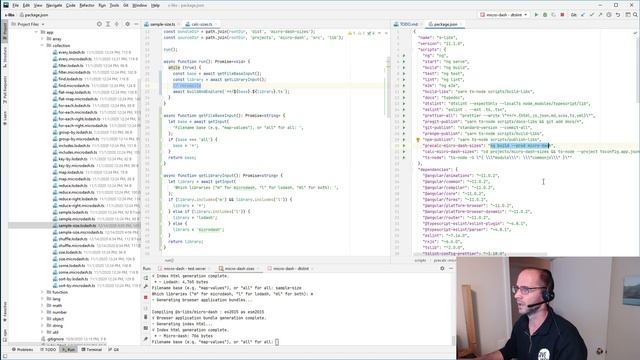The image size is (640, 360).
Task: Switch to the calc-sizes.ts editor tab
Action: pos(202,24)
